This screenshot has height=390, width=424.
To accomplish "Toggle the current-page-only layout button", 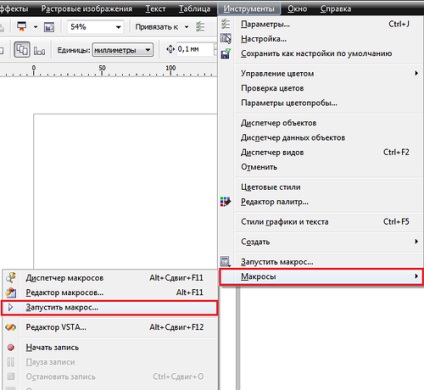I will (x=39, y=51).
